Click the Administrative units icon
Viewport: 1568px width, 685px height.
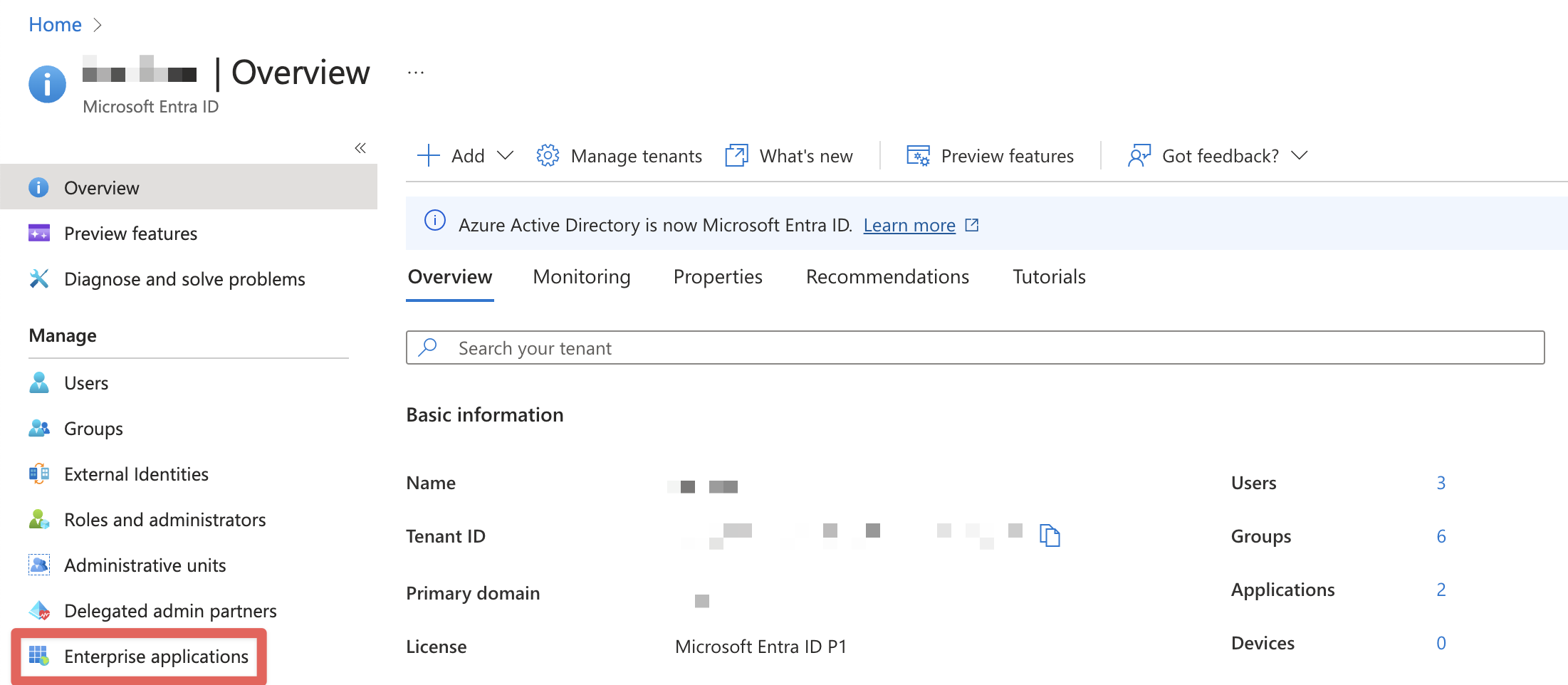coord(39,565)
